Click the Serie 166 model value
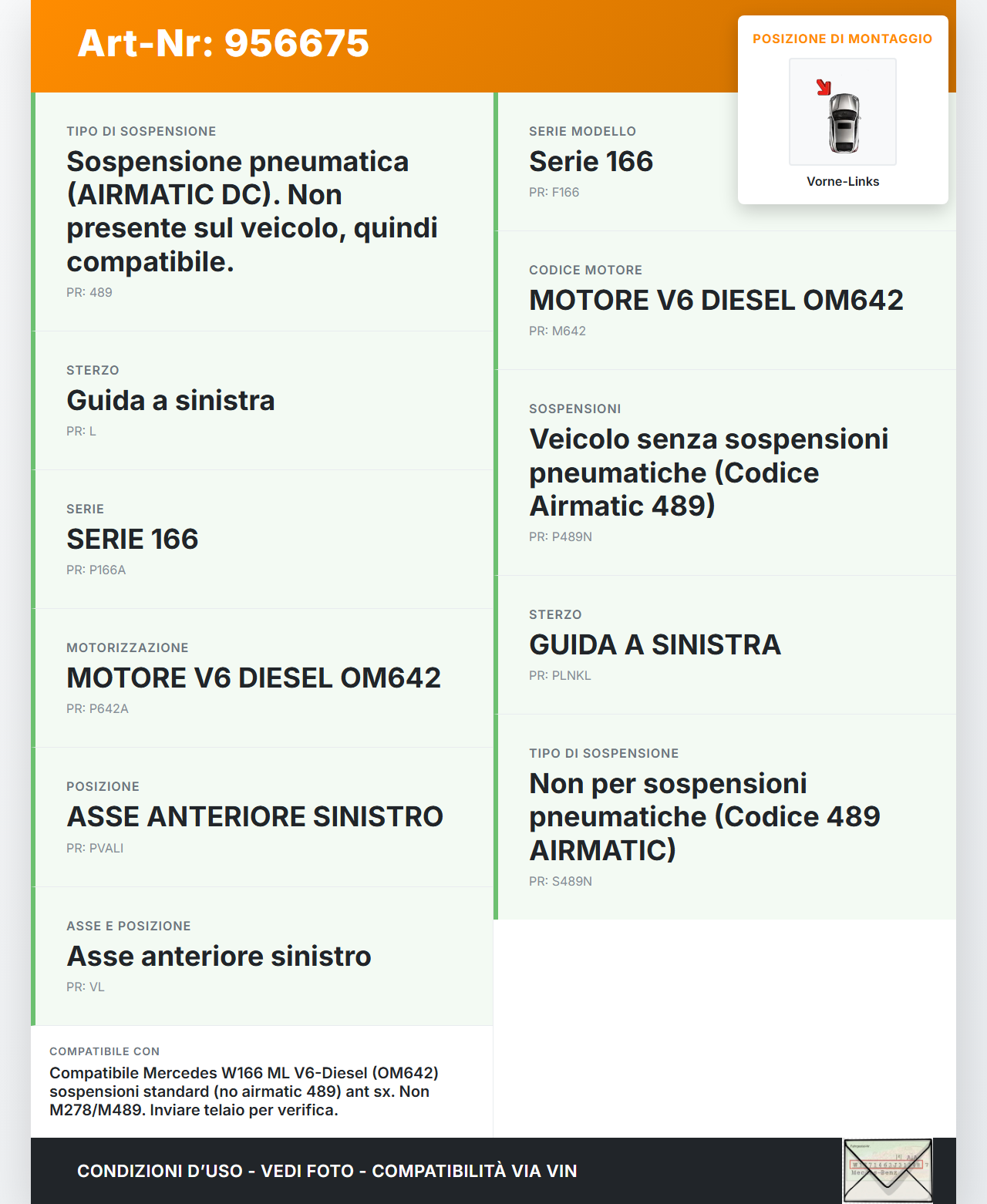The height and width of the screenshot is (1204, 987). pyautogui.click(x=591, y=162)
